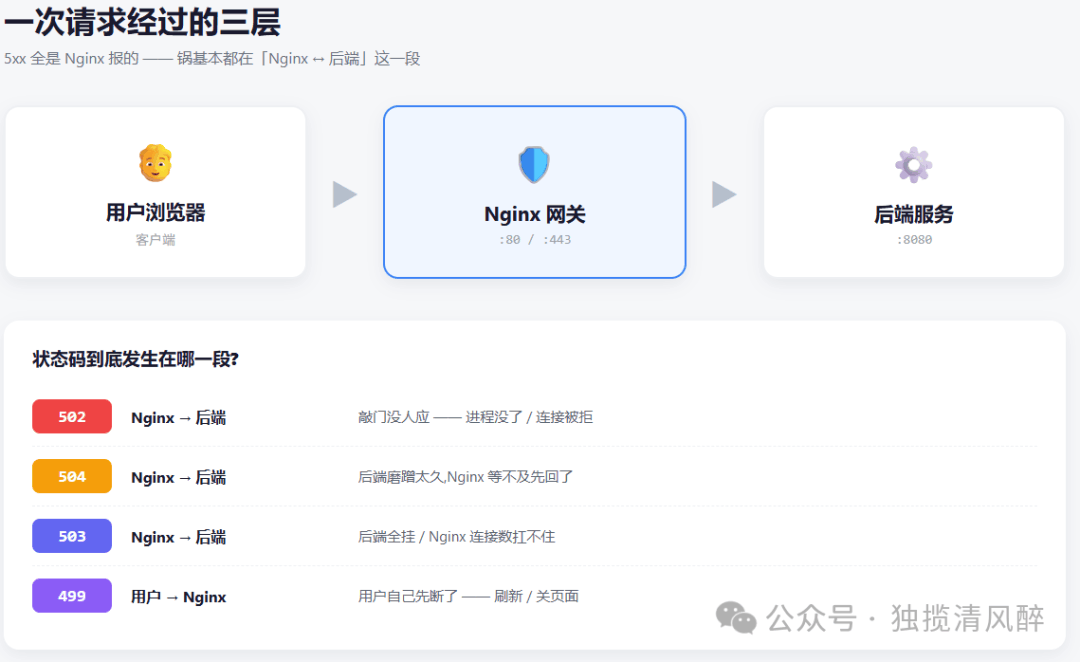The image size is (1080, 662).
Task: Select the 用户浏览器 card title
Action: [156, 212]
